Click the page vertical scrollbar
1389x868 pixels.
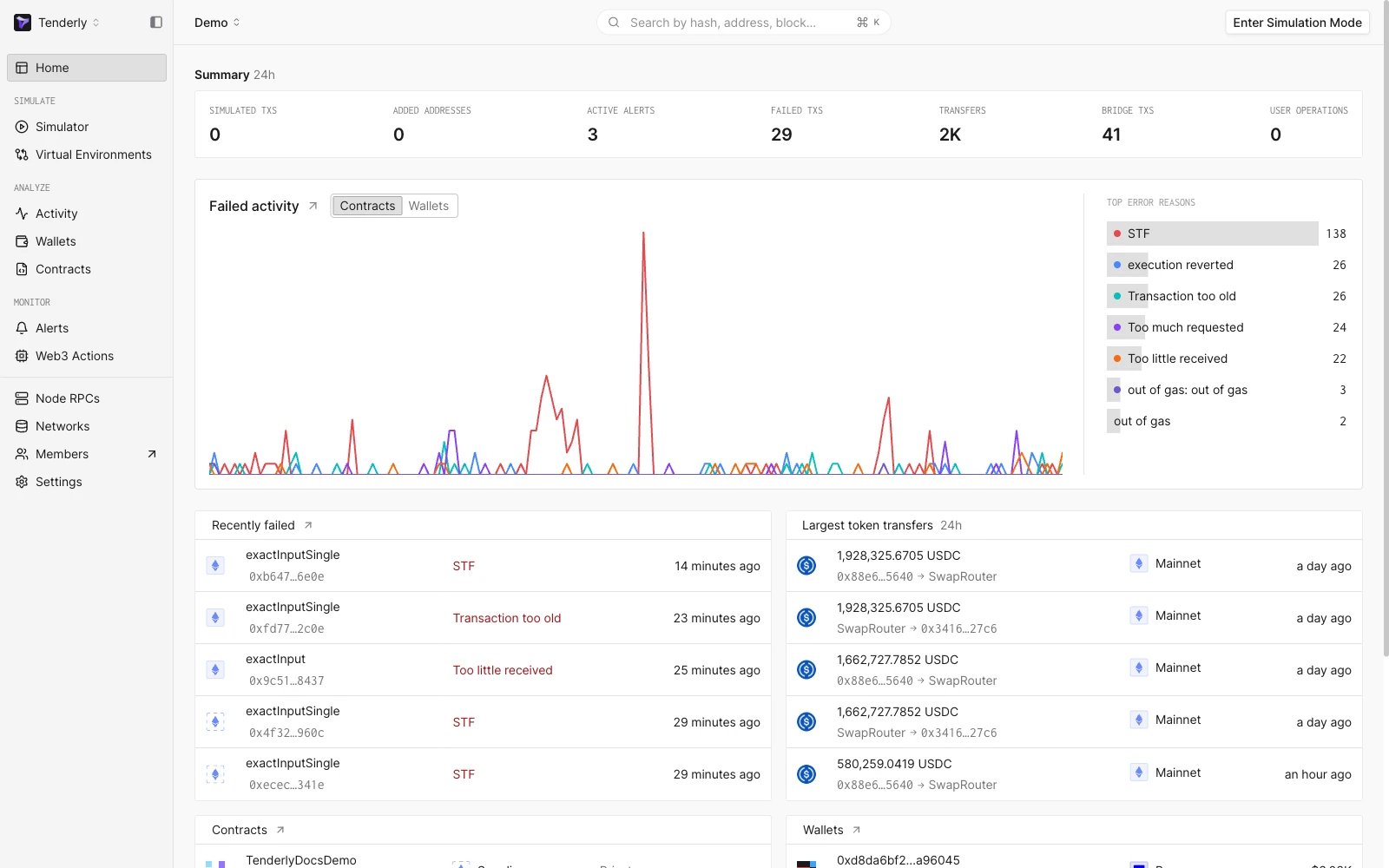pos(1386,330)
